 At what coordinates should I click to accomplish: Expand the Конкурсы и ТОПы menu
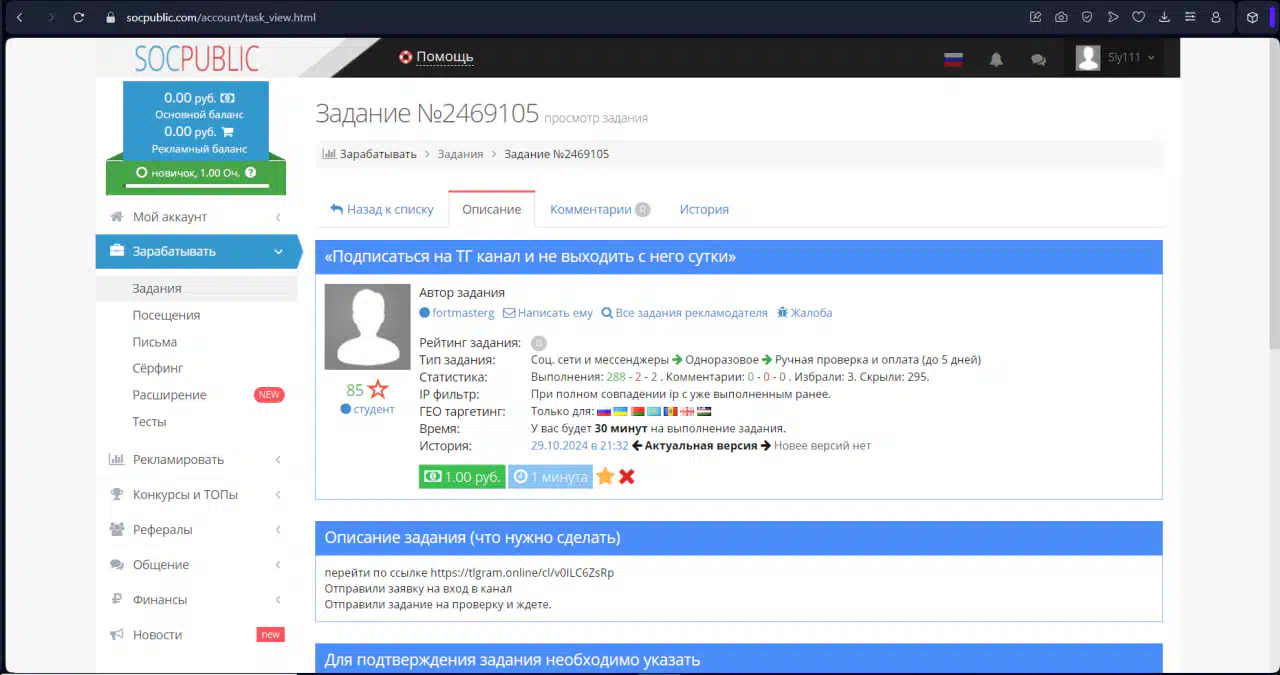[197, 495]
